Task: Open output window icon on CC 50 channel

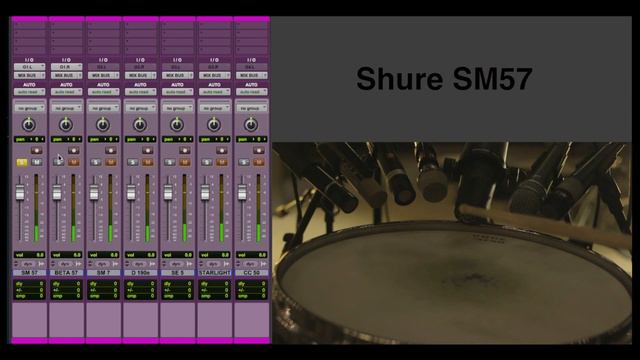Action: [x=263, y=264]
